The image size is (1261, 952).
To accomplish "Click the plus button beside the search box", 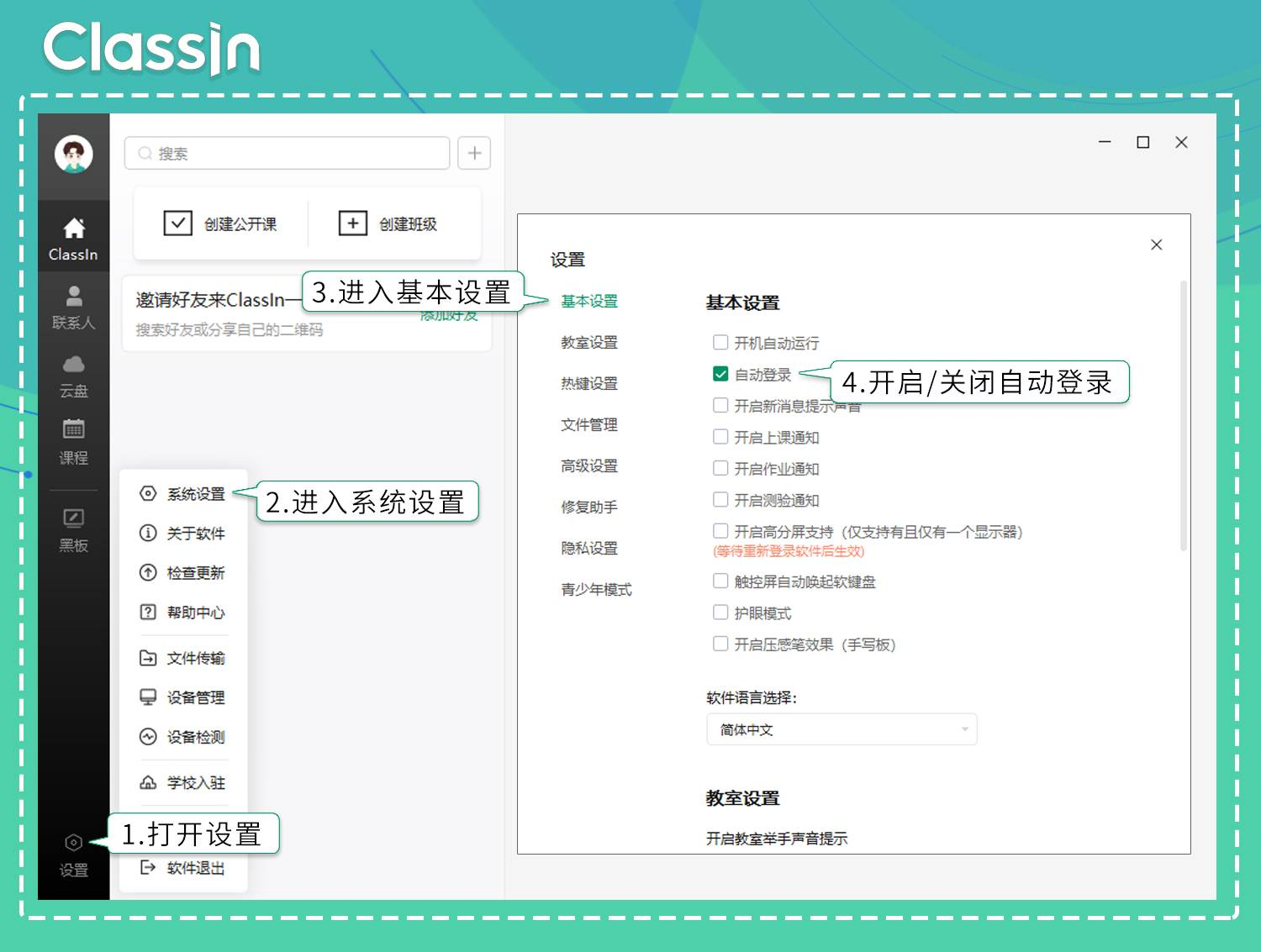I will [474, 153].
